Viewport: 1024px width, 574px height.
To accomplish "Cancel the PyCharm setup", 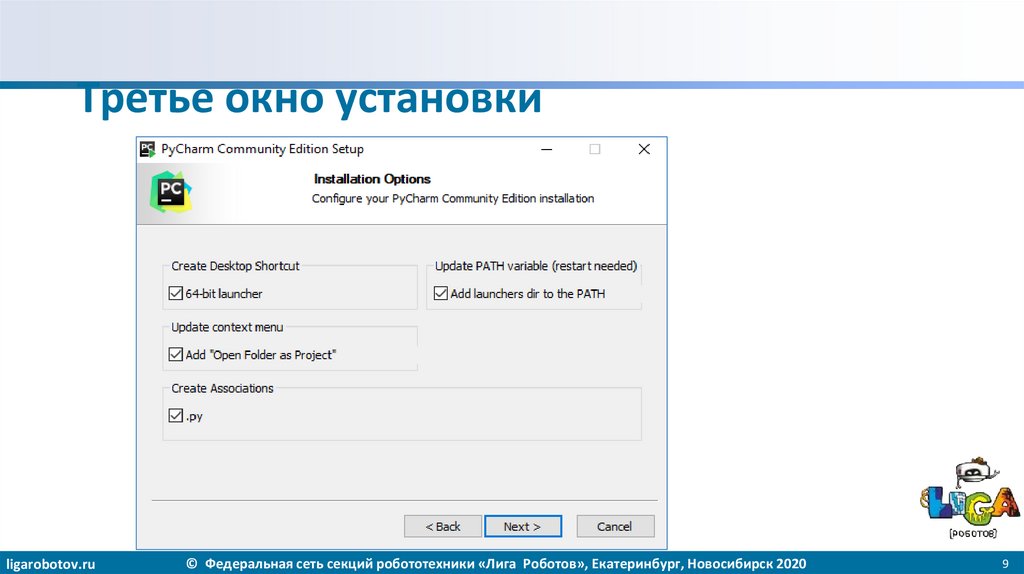I will 615,526.
